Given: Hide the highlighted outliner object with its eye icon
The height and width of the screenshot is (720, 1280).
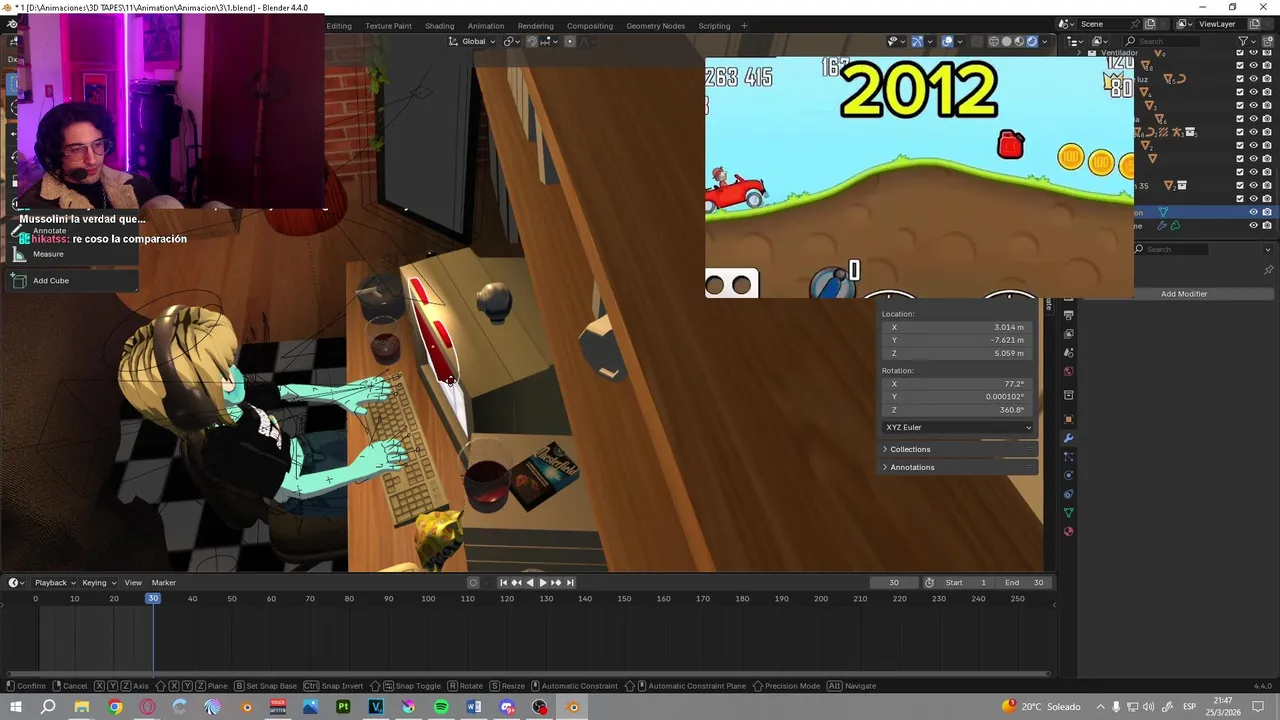Looking at the screenshot, I should coord(1253,212).
